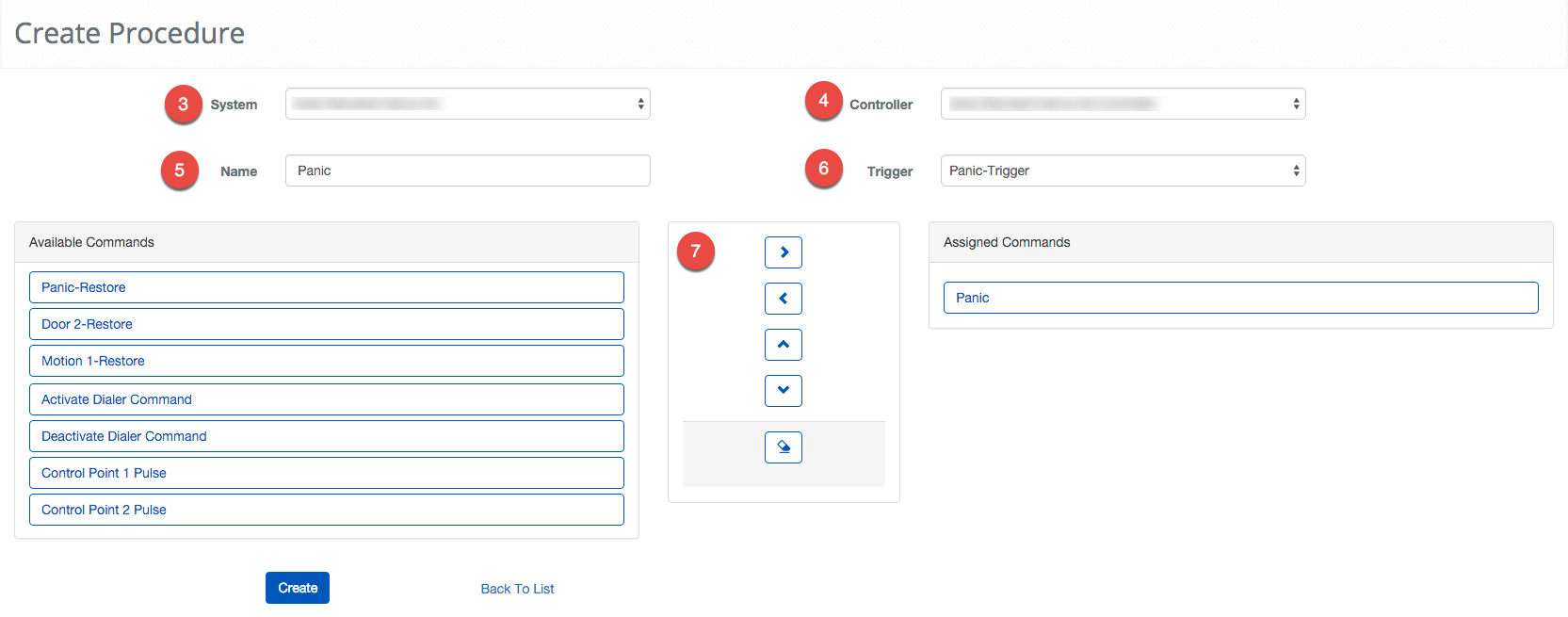The height and width of the screenshot is (617, 1568).
Task: Select Control Point 1 Pulse
Action: (326, 473)
